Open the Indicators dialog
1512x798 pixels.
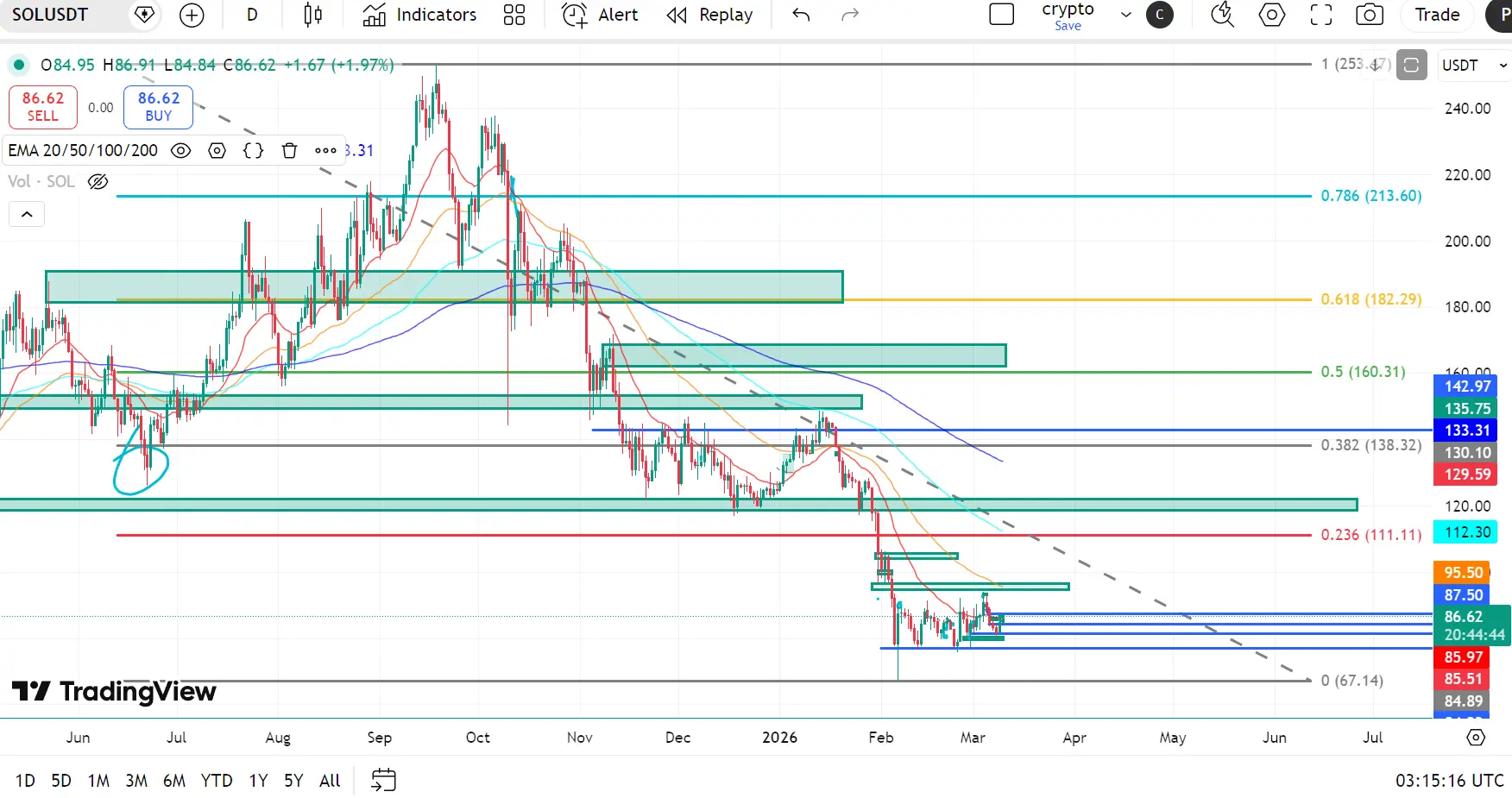419,15
